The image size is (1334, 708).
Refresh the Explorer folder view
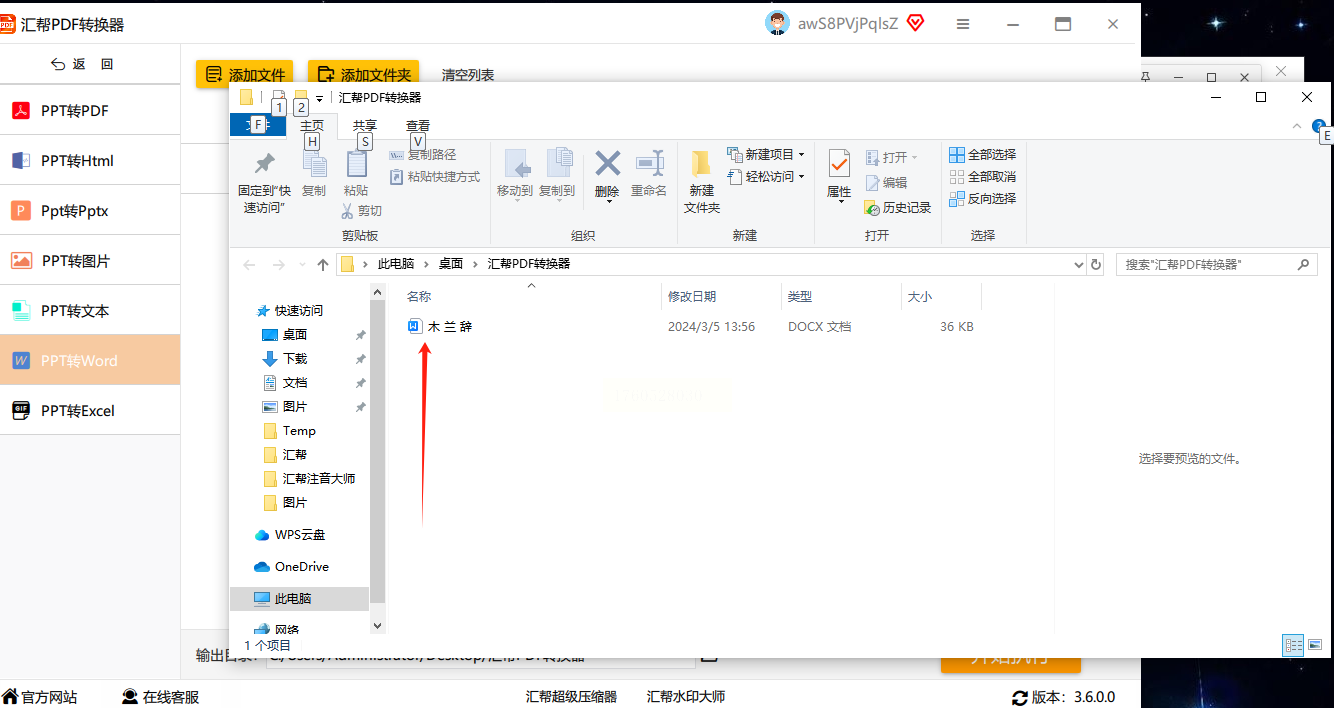point(1096,265)
